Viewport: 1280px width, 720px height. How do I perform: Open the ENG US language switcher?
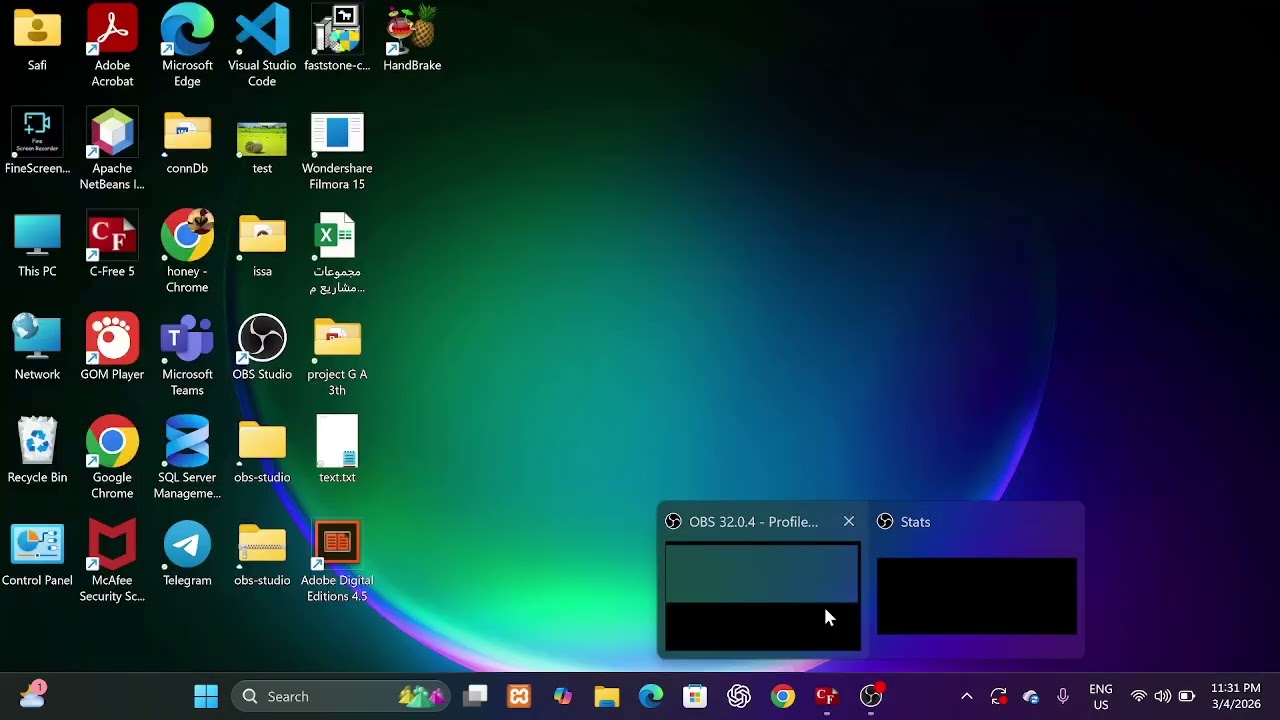coord(1101,696)
